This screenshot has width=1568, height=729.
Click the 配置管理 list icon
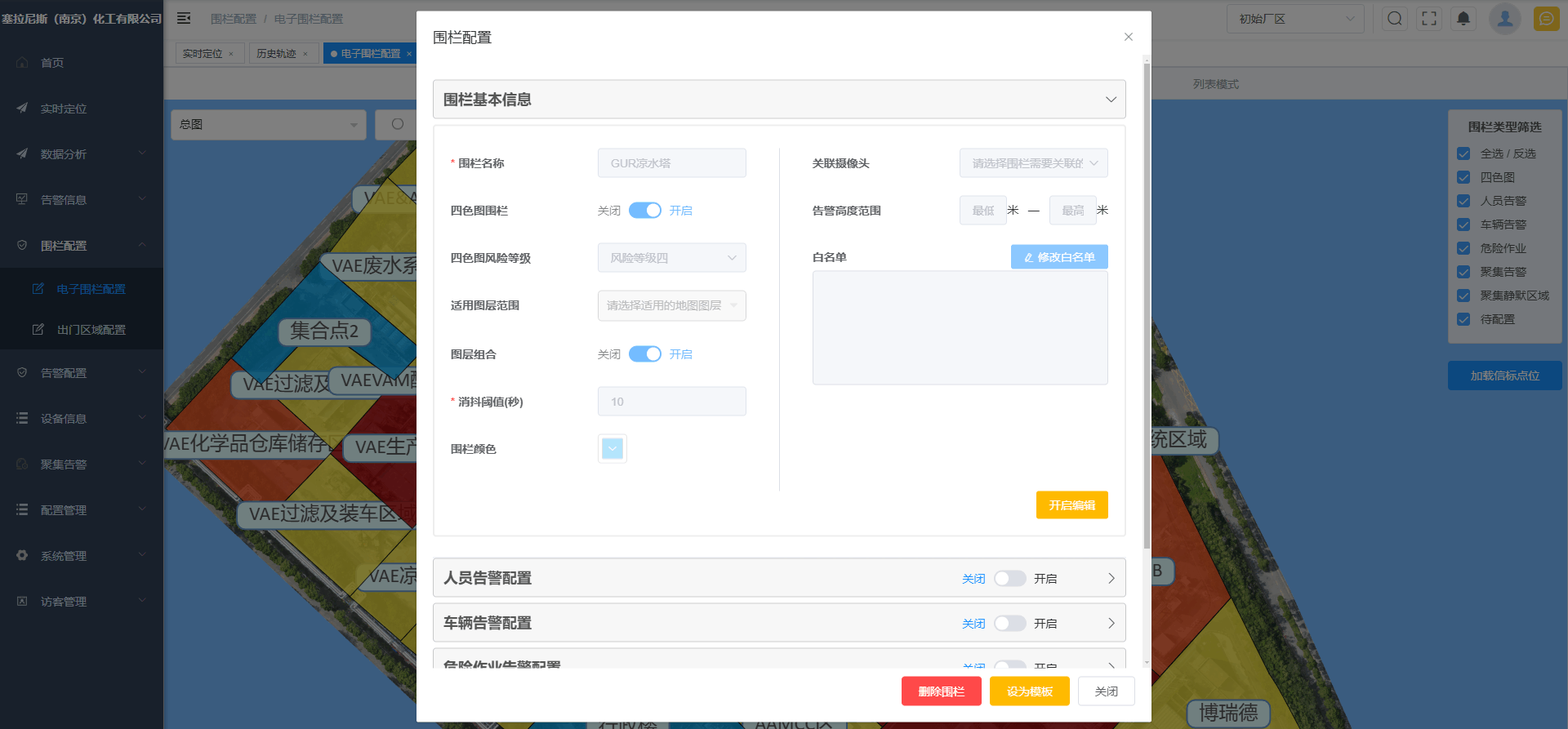pos(22,509)
